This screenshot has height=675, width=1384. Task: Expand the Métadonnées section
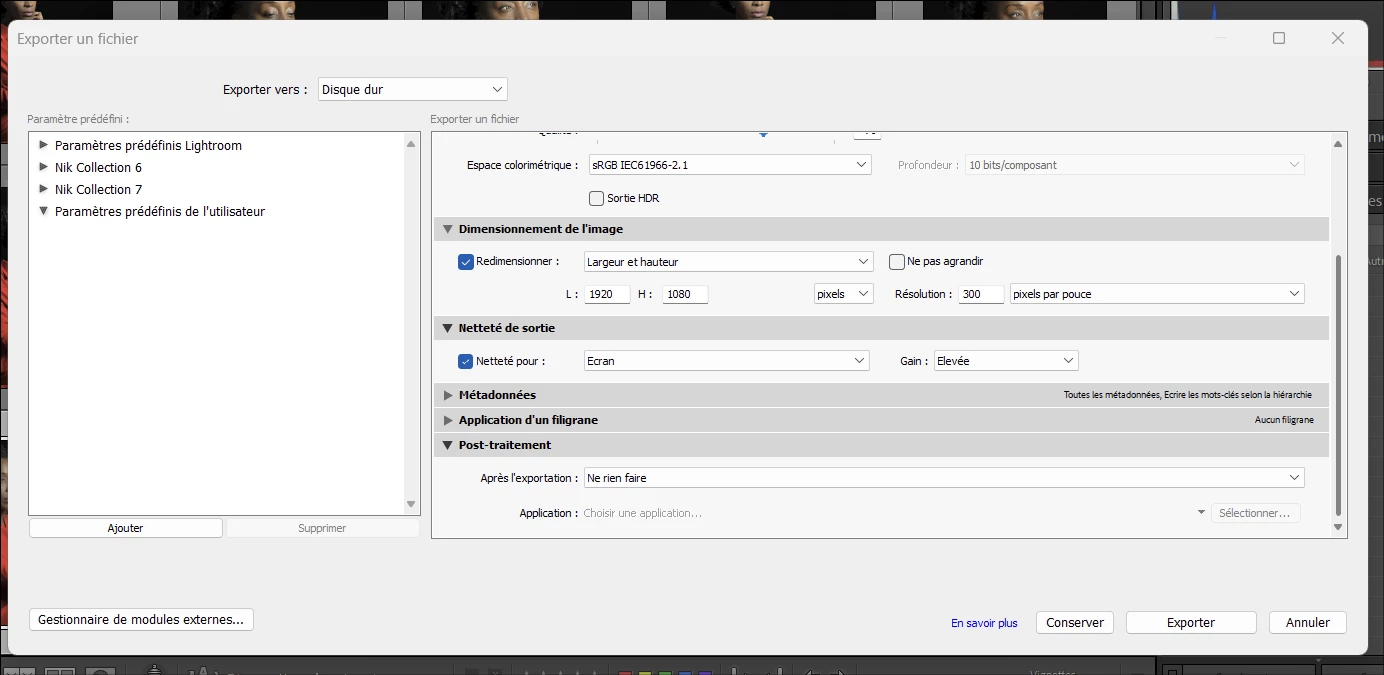click(448, 395)
